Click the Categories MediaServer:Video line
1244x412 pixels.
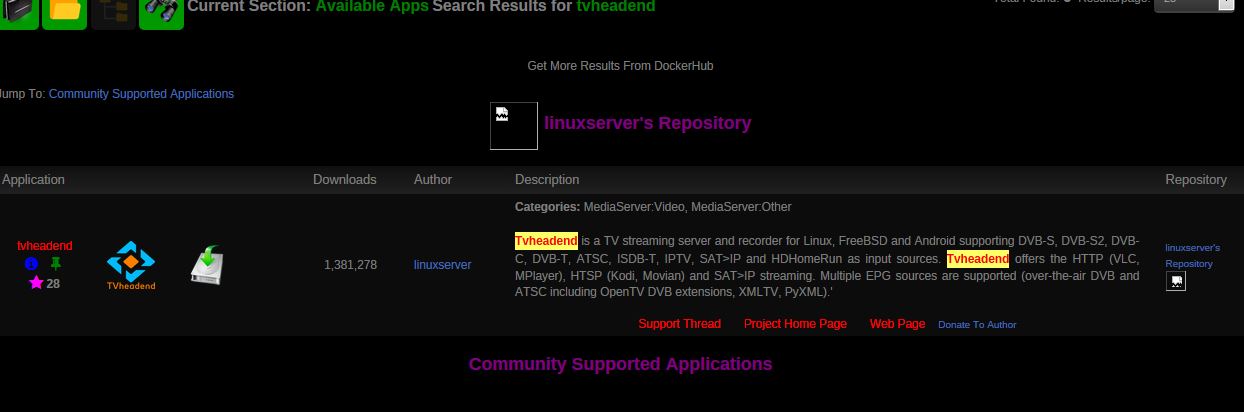(653, 207)
